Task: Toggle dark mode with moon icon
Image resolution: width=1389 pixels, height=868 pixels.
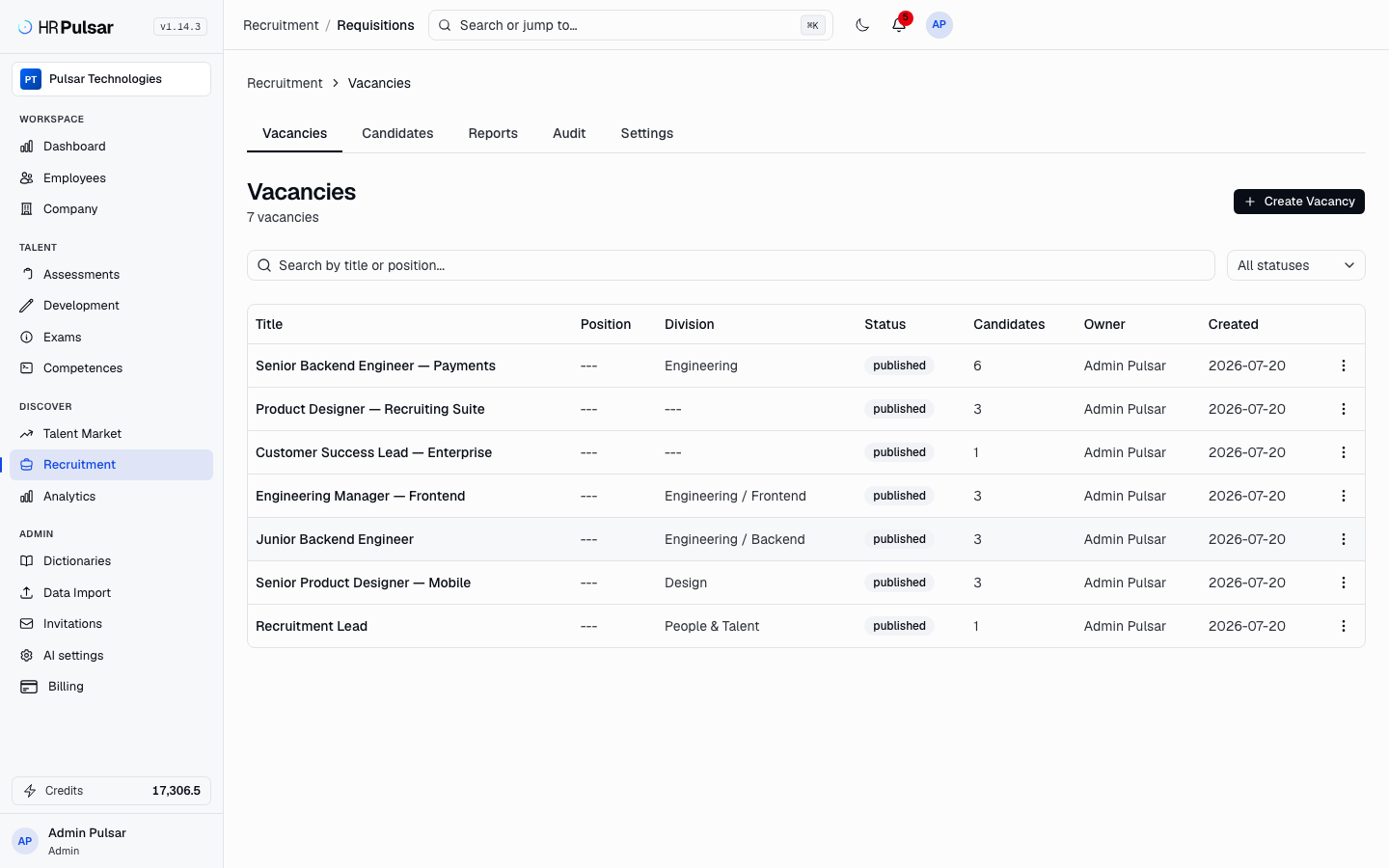Action: tap(862, 25)
